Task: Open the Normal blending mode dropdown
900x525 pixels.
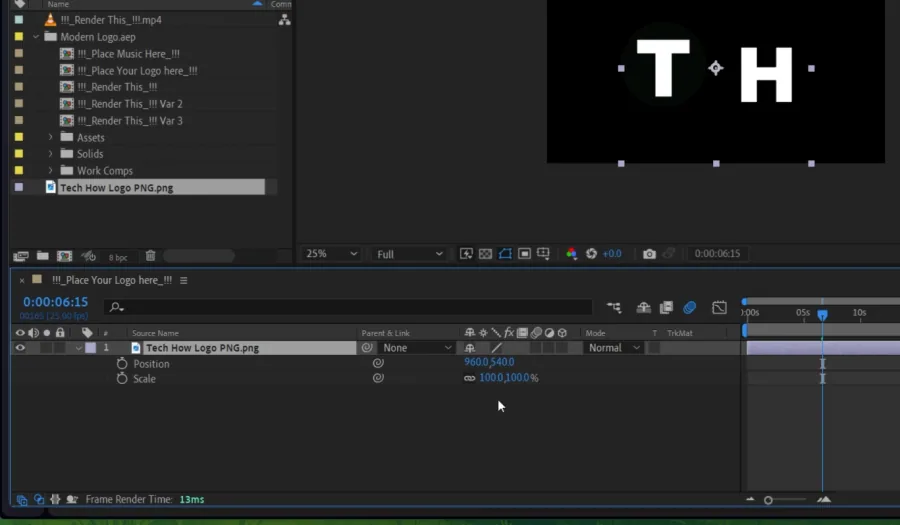Action: tap(613, 348)
